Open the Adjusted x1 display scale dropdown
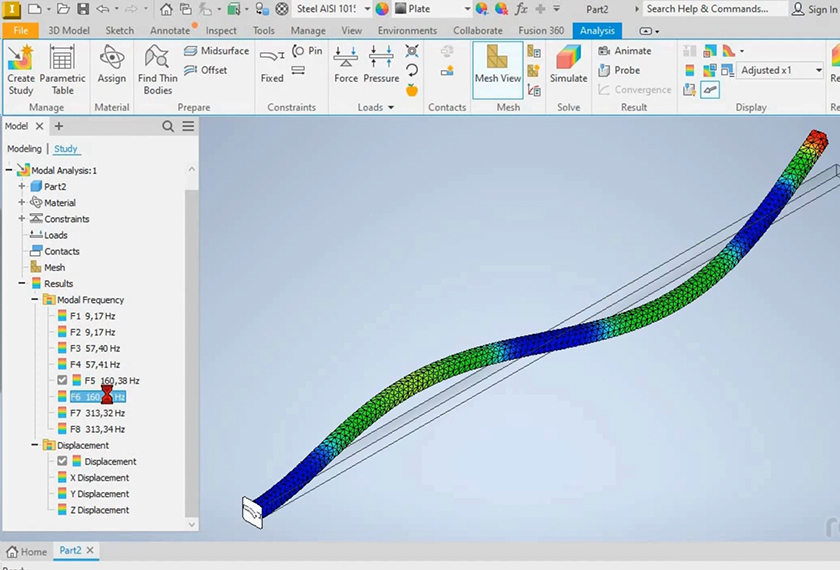This screenshot has width=840, height=570. click(x=818, y=71)
